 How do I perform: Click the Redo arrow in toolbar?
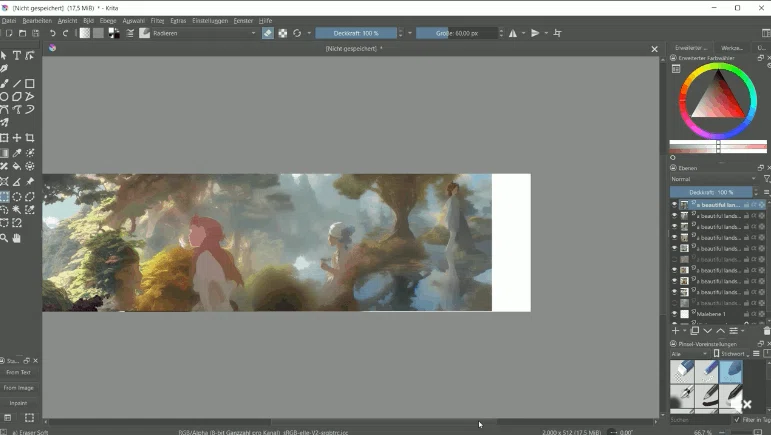coord(65,33)
